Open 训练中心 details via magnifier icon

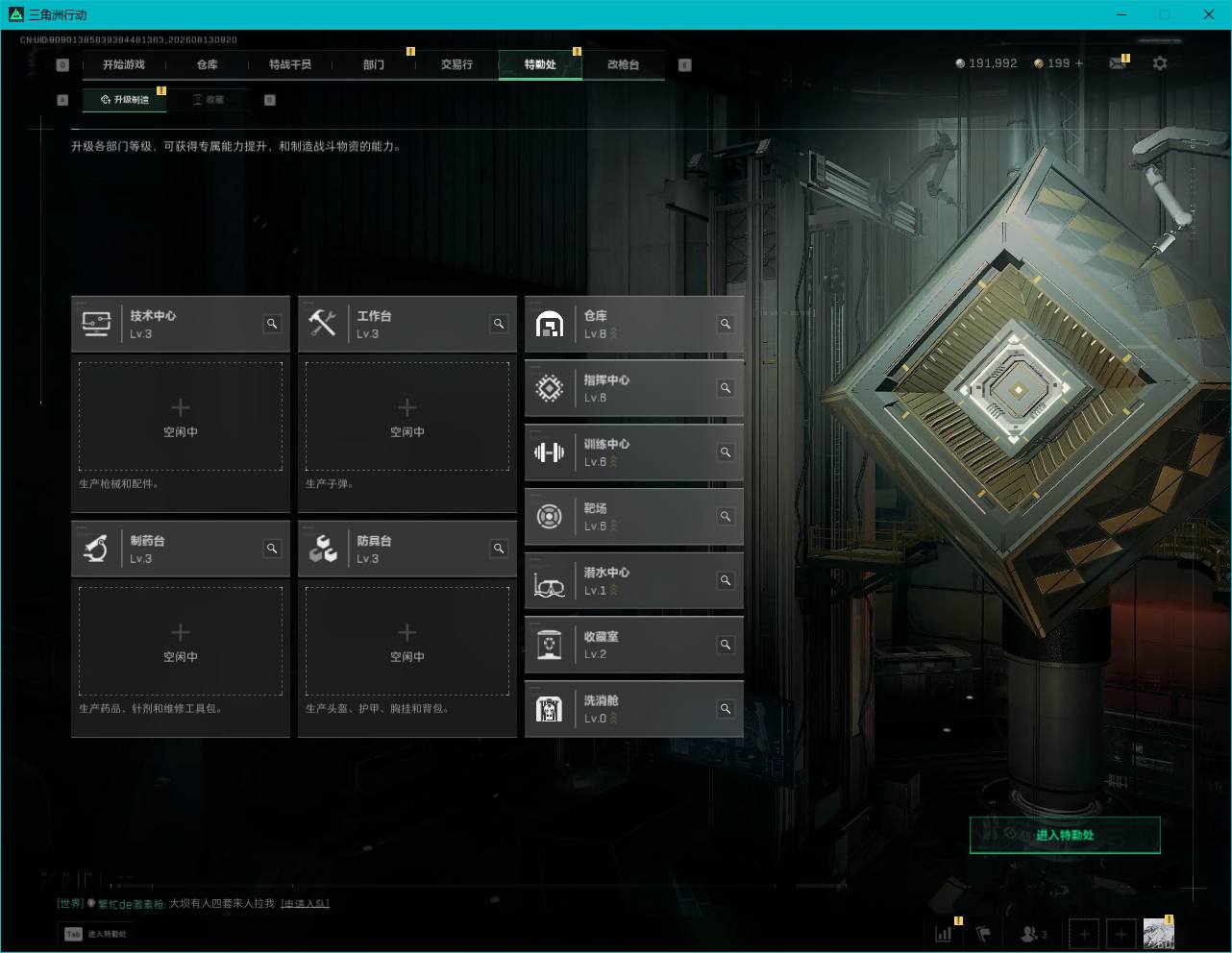pos(726,452)
